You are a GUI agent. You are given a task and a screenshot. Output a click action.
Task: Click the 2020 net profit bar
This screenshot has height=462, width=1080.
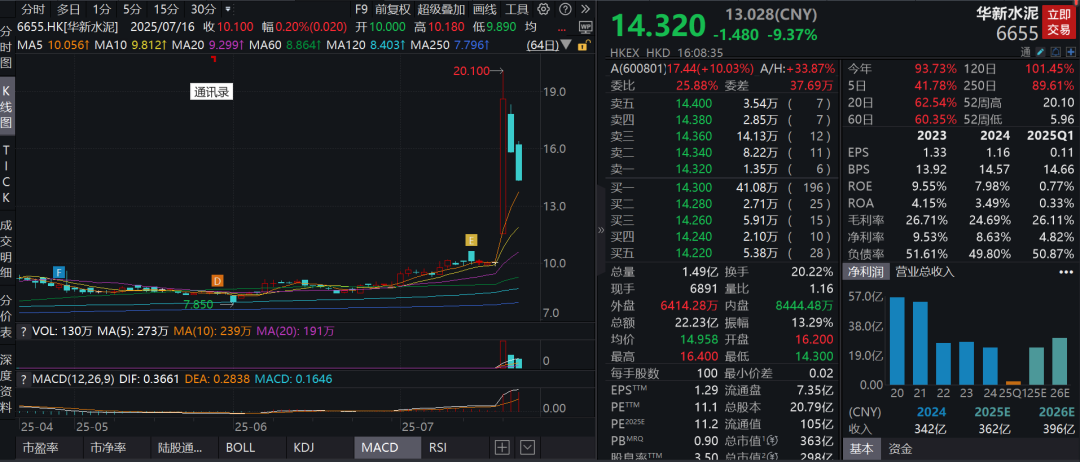tap(897, 341)
